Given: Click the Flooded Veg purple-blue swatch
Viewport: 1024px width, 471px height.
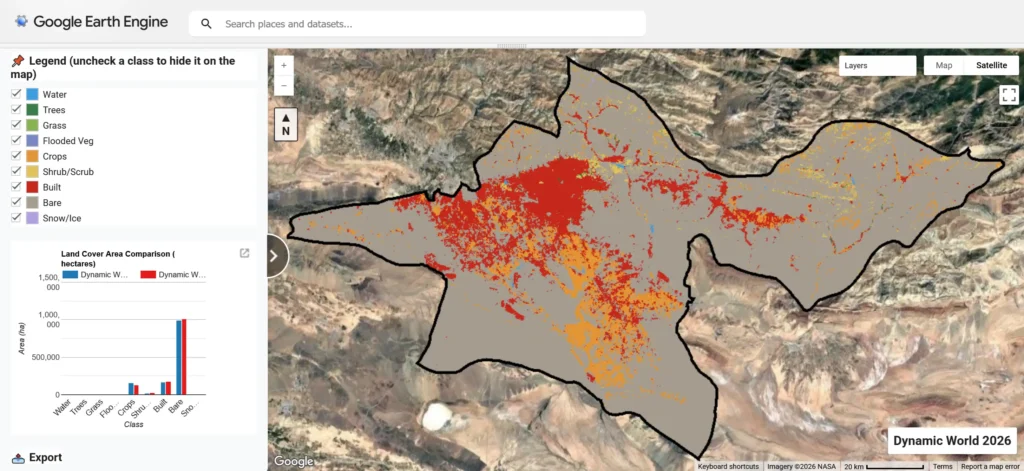Looking at the screenshot, I should tap(32, 141).
